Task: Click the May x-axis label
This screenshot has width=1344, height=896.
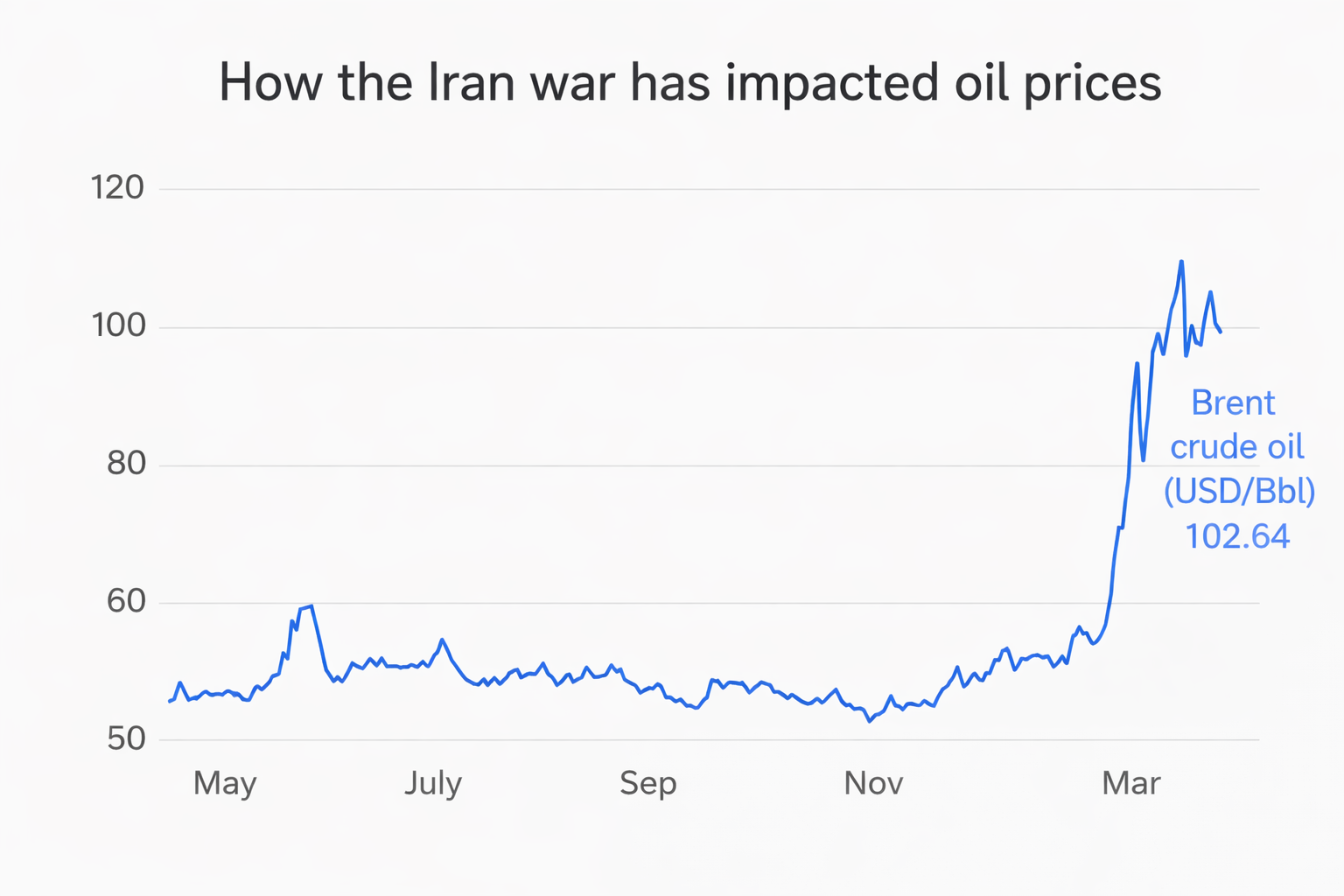Action: click(225, 782)
